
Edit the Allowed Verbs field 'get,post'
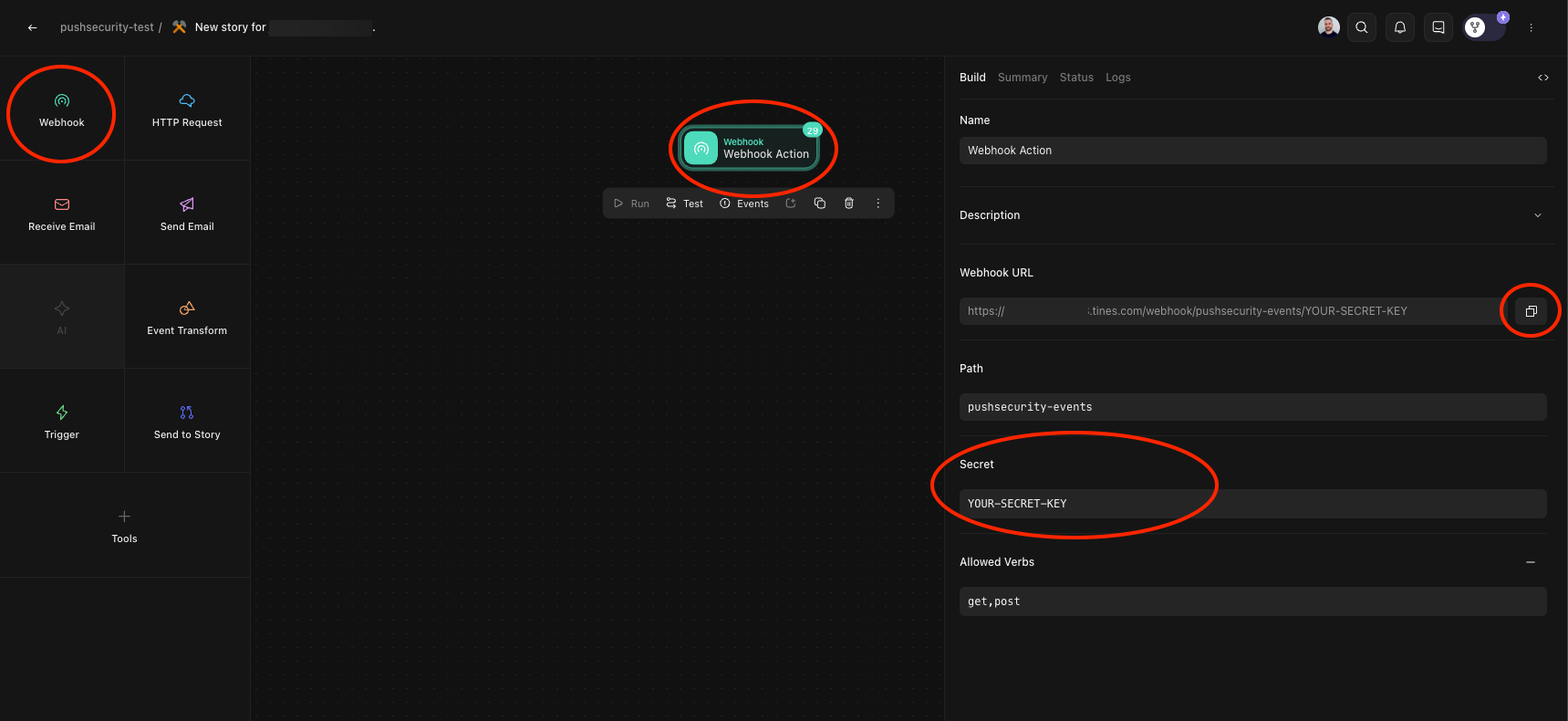tap(1253, 601)
